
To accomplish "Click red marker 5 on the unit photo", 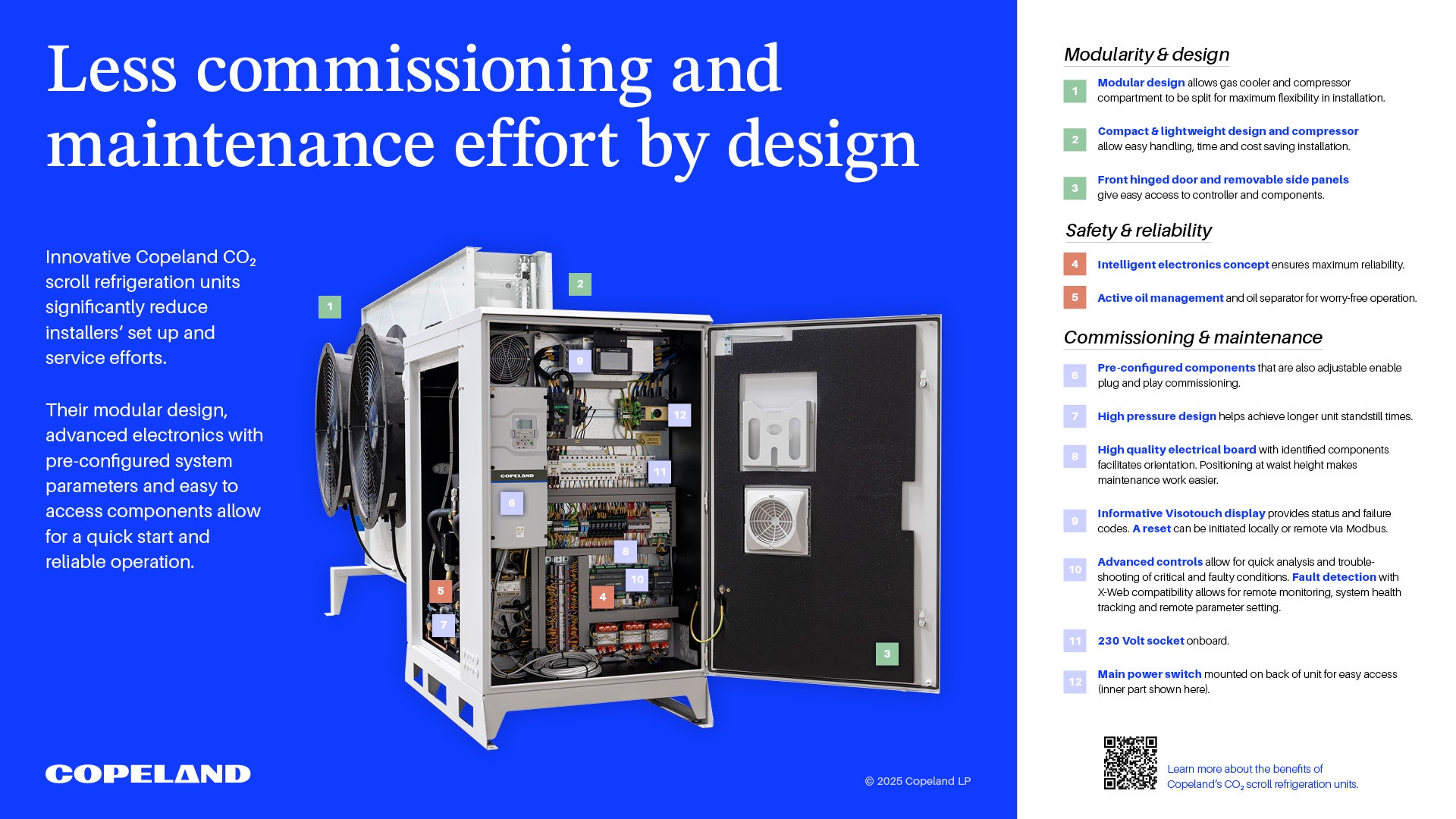I will point(441,591).
